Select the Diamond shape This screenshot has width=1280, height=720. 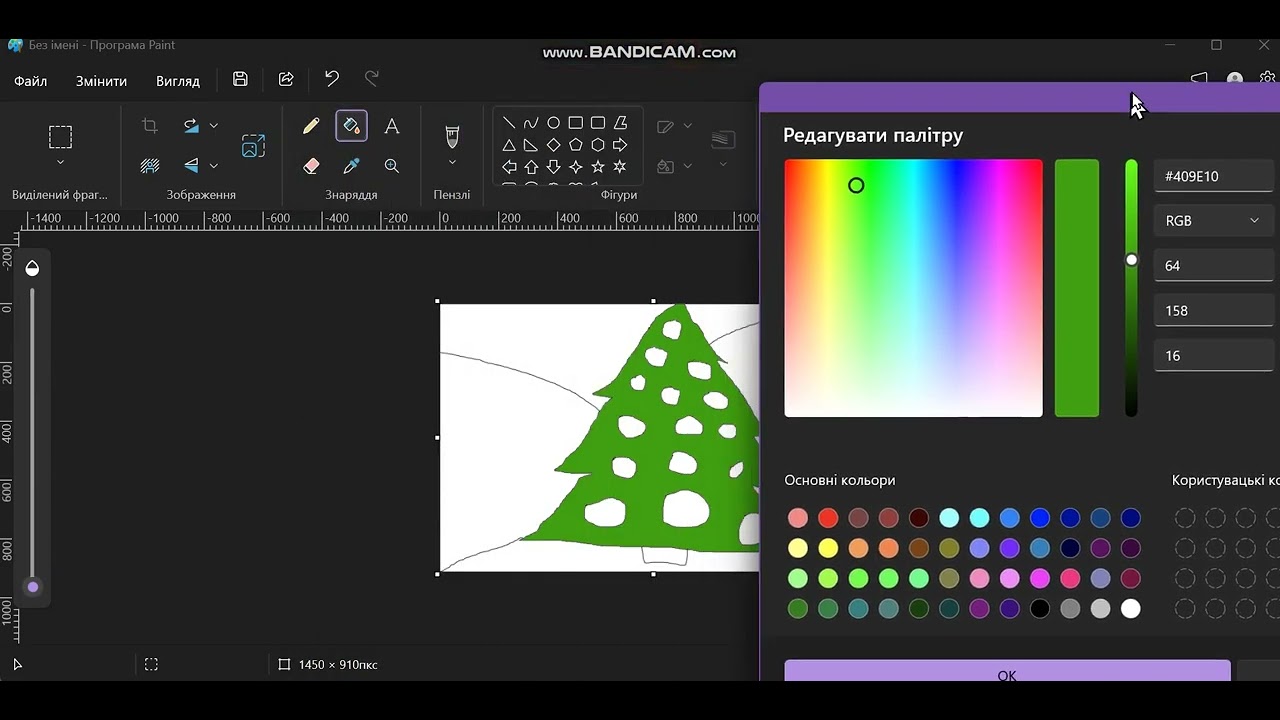pyautogui.click(x=553, y=145)
